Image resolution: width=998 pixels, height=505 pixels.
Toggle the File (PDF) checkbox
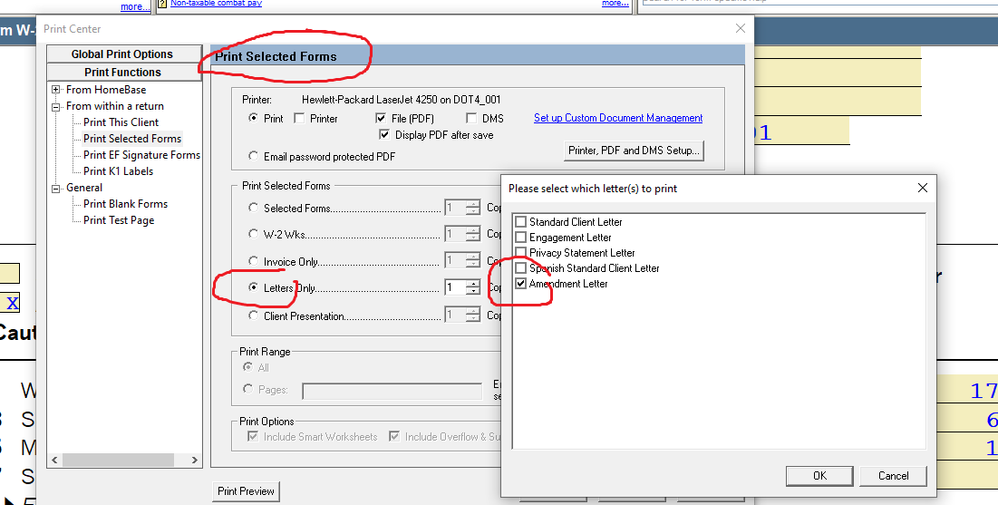pos(382,119)
